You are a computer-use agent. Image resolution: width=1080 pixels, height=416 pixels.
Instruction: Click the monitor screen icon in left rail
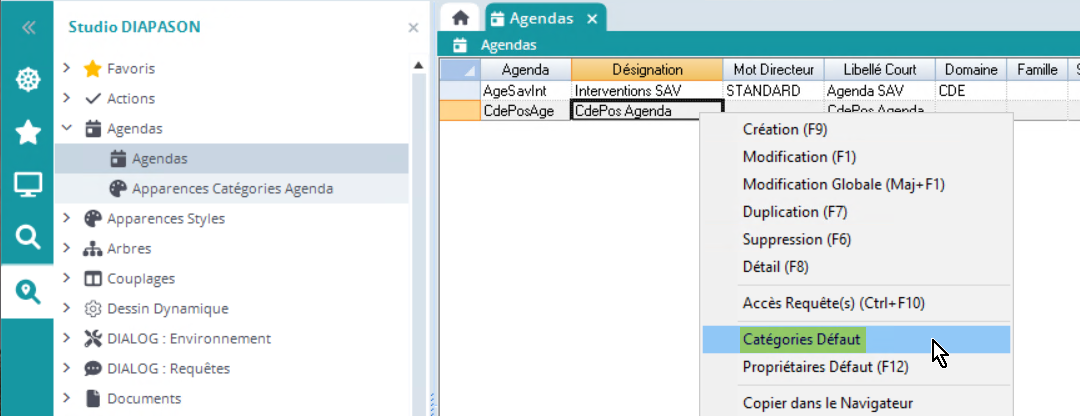27,184
